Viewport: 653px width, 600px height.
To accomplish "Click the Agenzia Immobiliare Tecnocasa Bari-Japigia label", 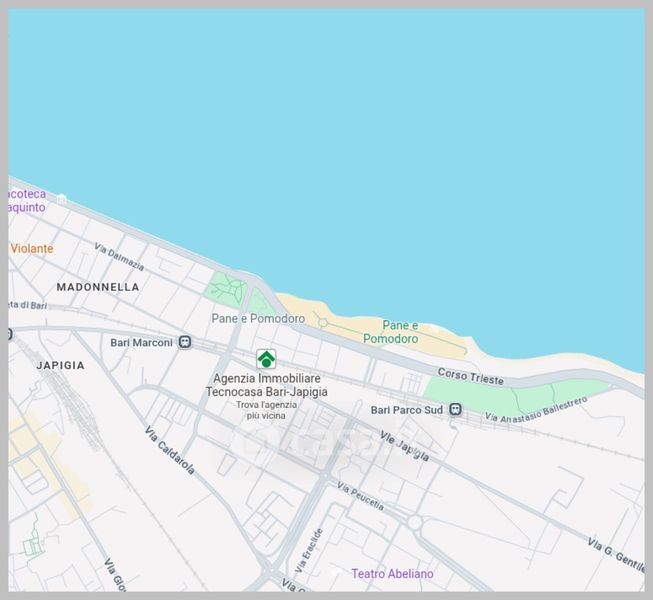I will [266, 385].
